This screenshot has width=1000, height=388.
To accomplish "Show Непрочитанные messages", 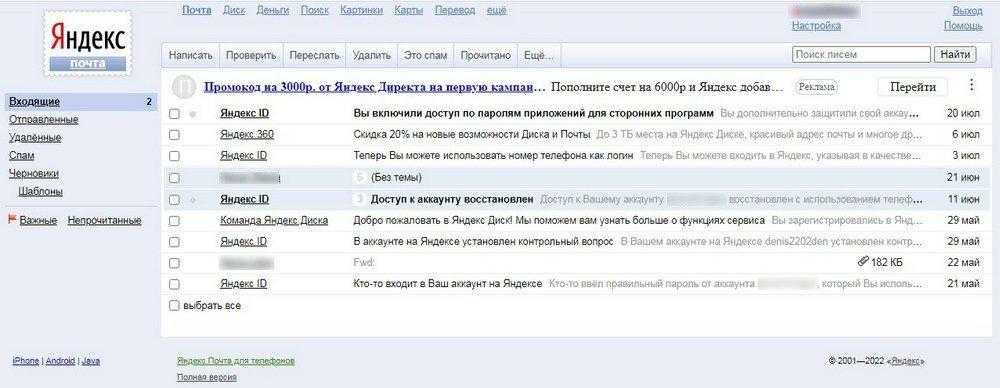I will [x=105, y=220].
